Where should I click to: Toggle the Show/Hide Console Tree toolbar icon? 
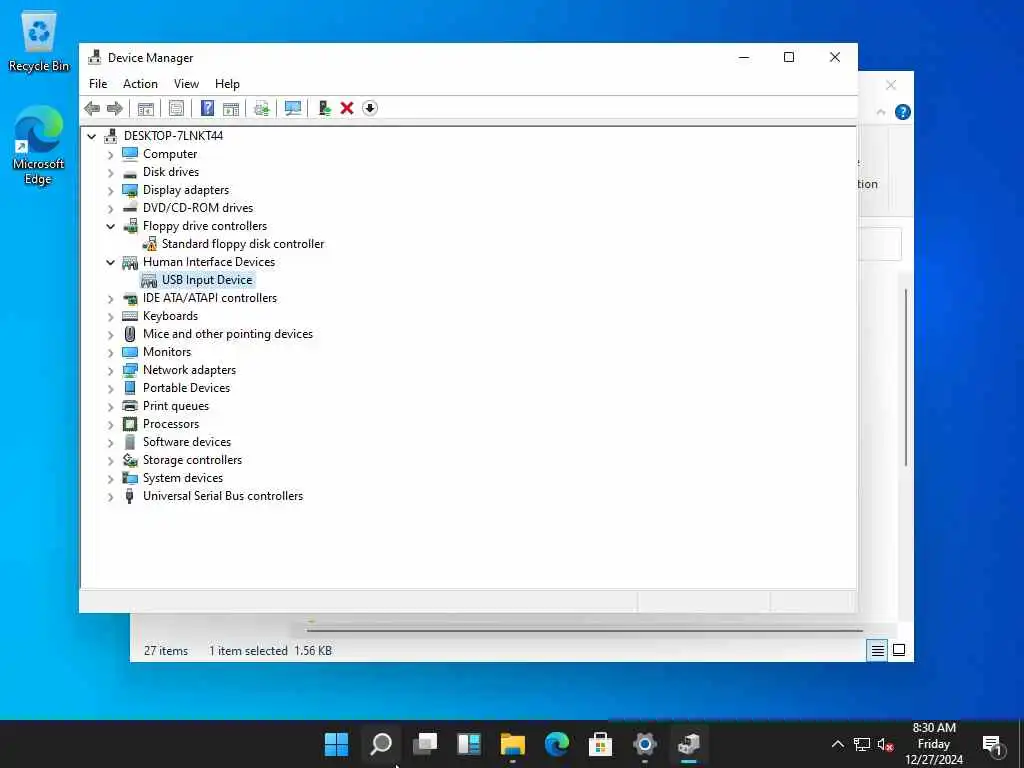click(x=146, y=108)
